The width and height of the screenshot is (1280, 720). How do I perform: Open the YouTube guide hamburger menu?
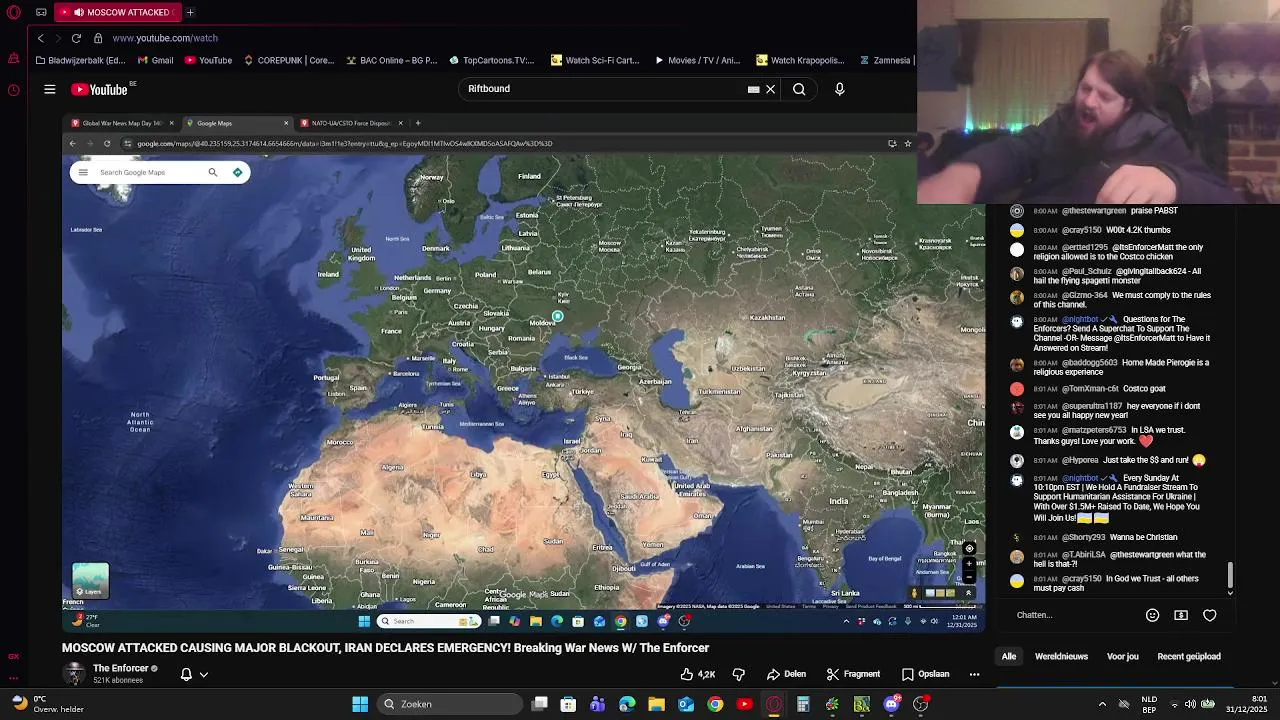pyautogui.click(x=49, y=89)
